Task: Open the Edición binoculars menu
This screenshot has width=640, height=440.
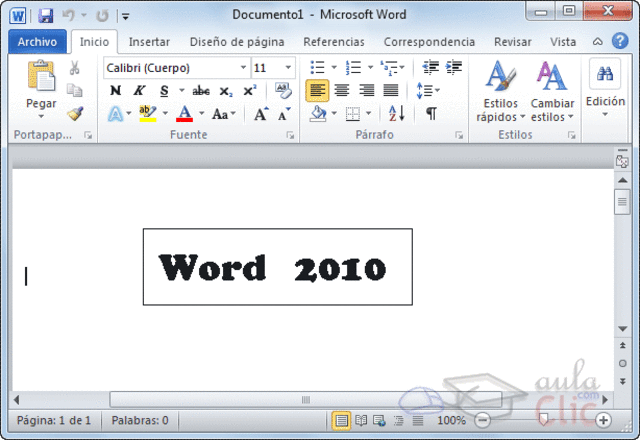Action: point(605,88)
